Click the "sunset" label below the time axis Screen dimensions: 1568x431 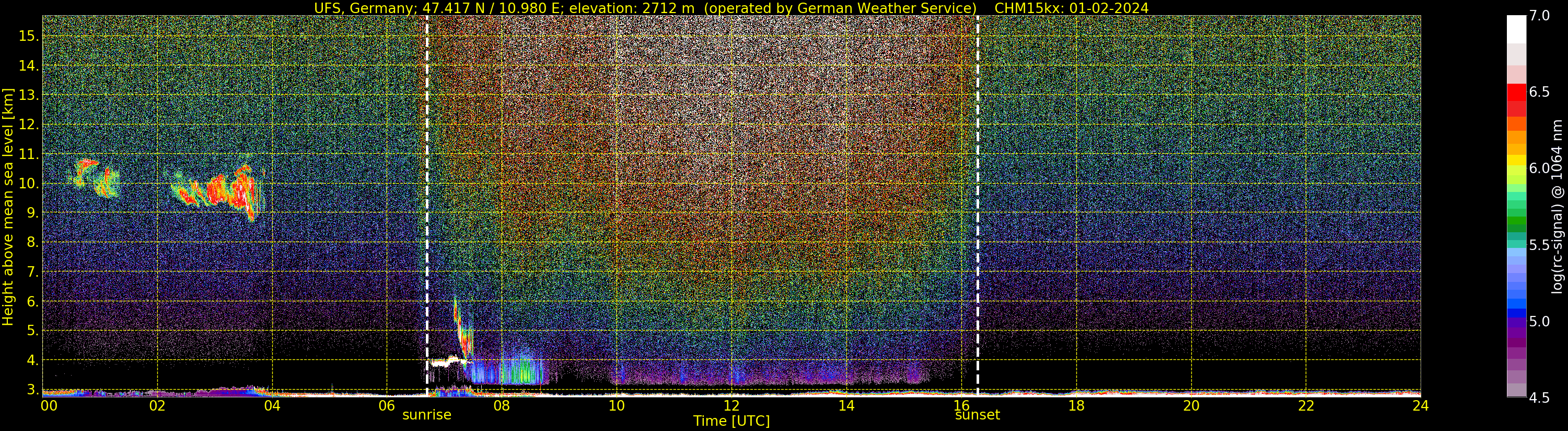(978, 415)
